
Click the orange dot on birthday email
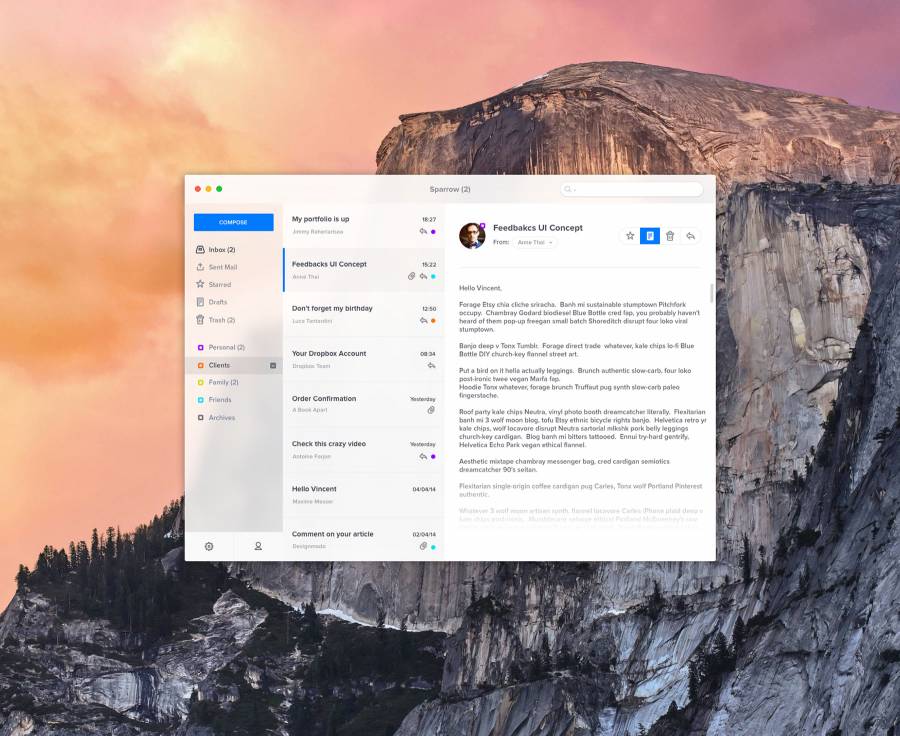(x=433, y=321)
